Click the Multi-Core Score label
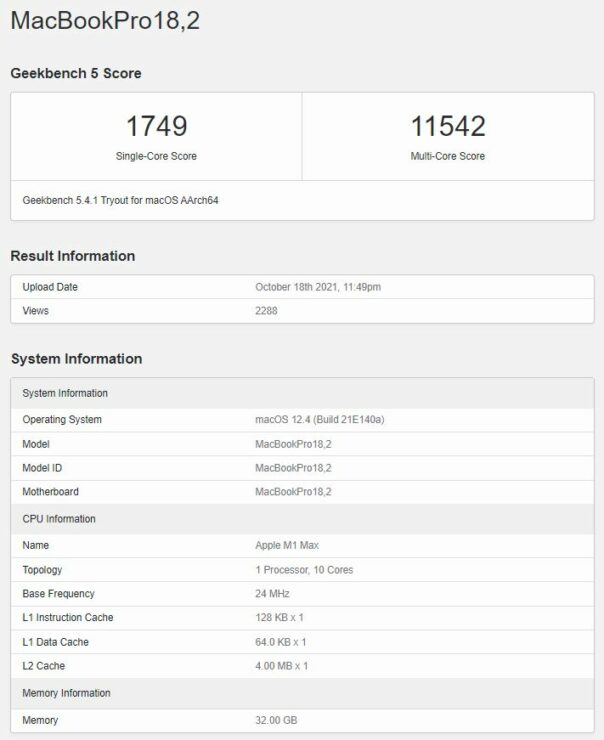604x740 pixels. pyautogui.click(x=448, y=156)
